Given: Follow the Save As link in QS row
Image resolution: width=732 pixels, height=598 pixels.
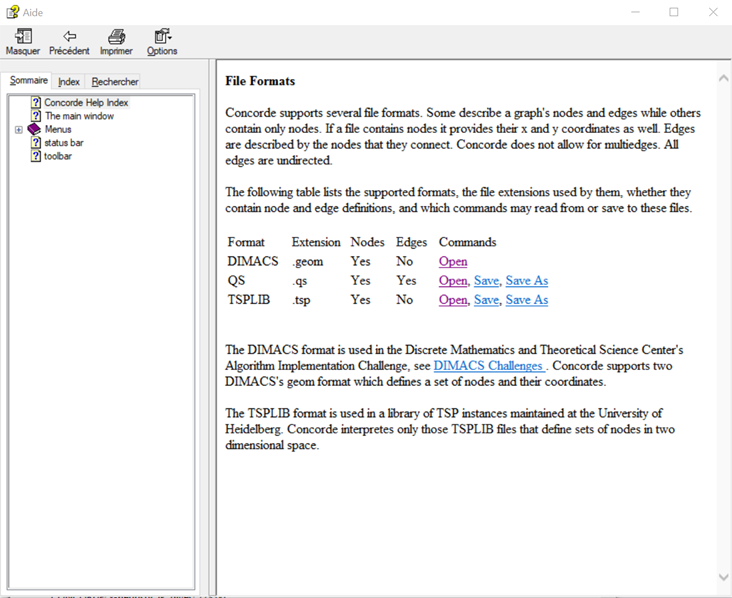Looking at the screenshot, I should coord(527,281).
